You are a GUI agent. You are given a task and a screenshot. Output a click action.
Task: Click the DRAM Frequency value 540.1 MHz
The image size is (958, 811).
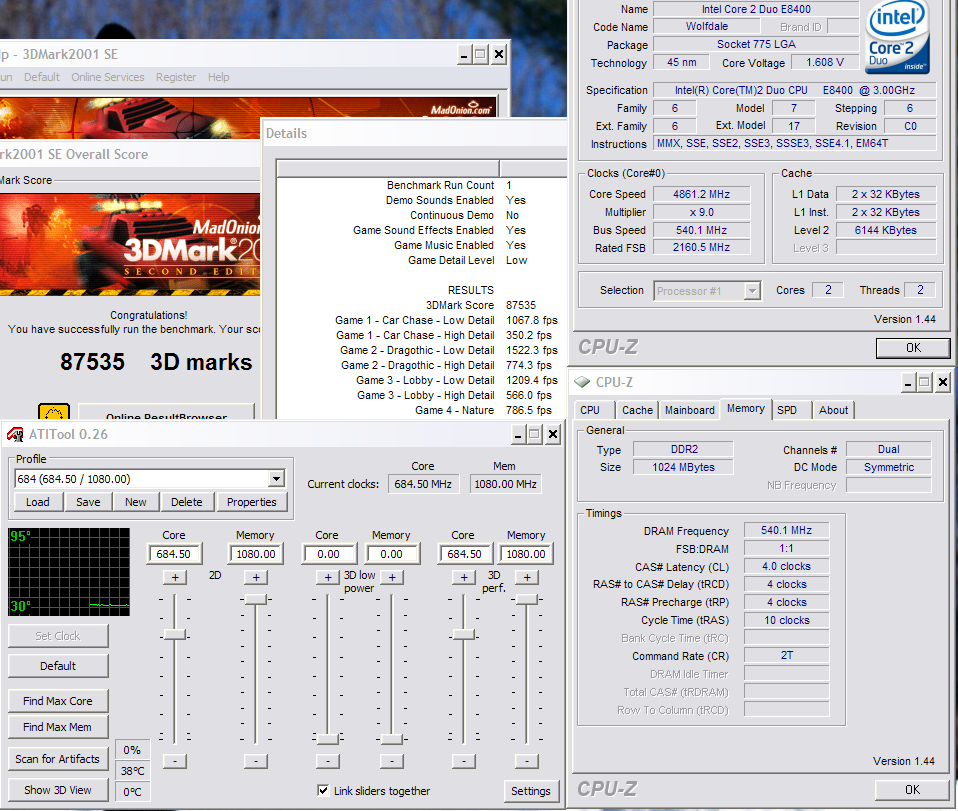(786, 530)
